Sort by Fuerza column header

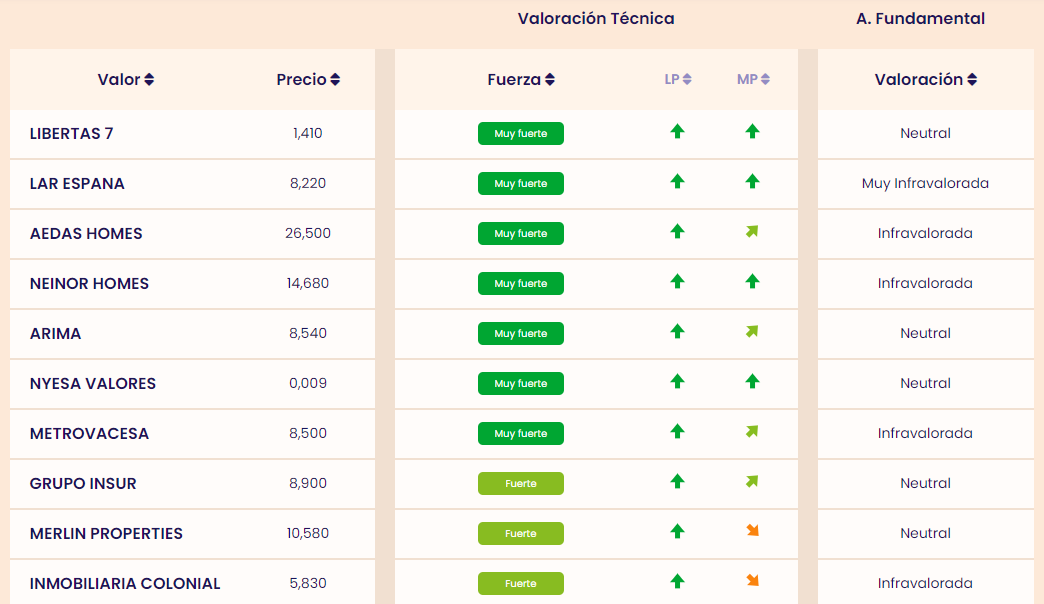(521, 80)
